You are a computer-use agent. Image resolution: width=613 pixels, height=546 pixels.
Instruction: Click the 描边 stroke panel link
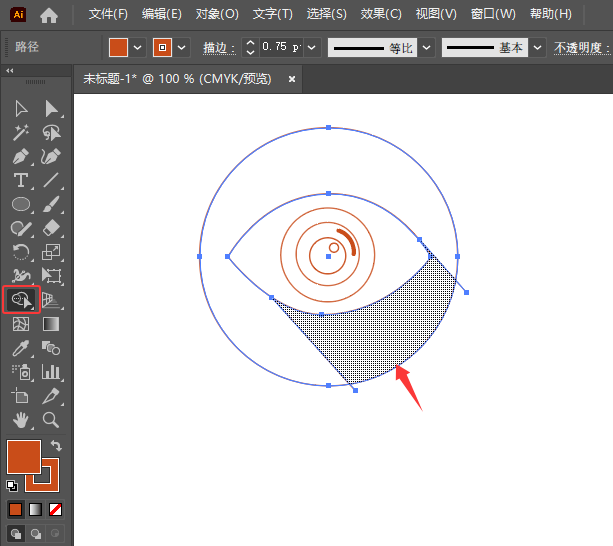click(x=219, y=48)
